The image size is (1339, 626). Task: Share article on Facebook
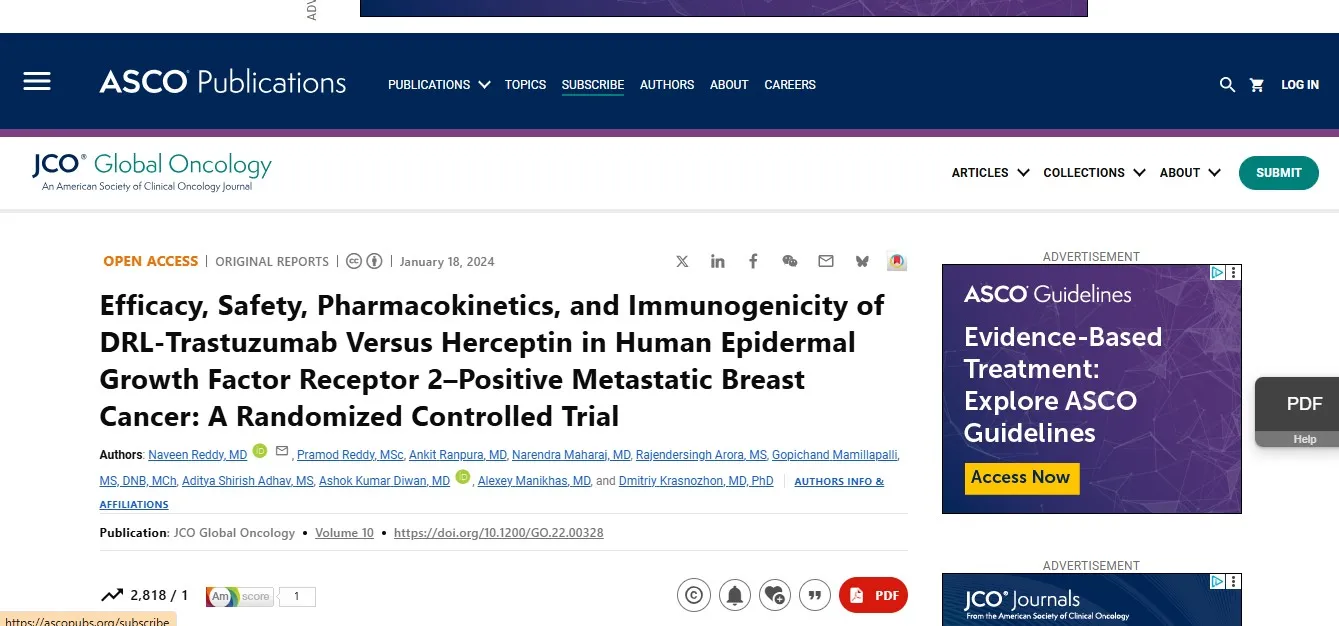(754, 261)
